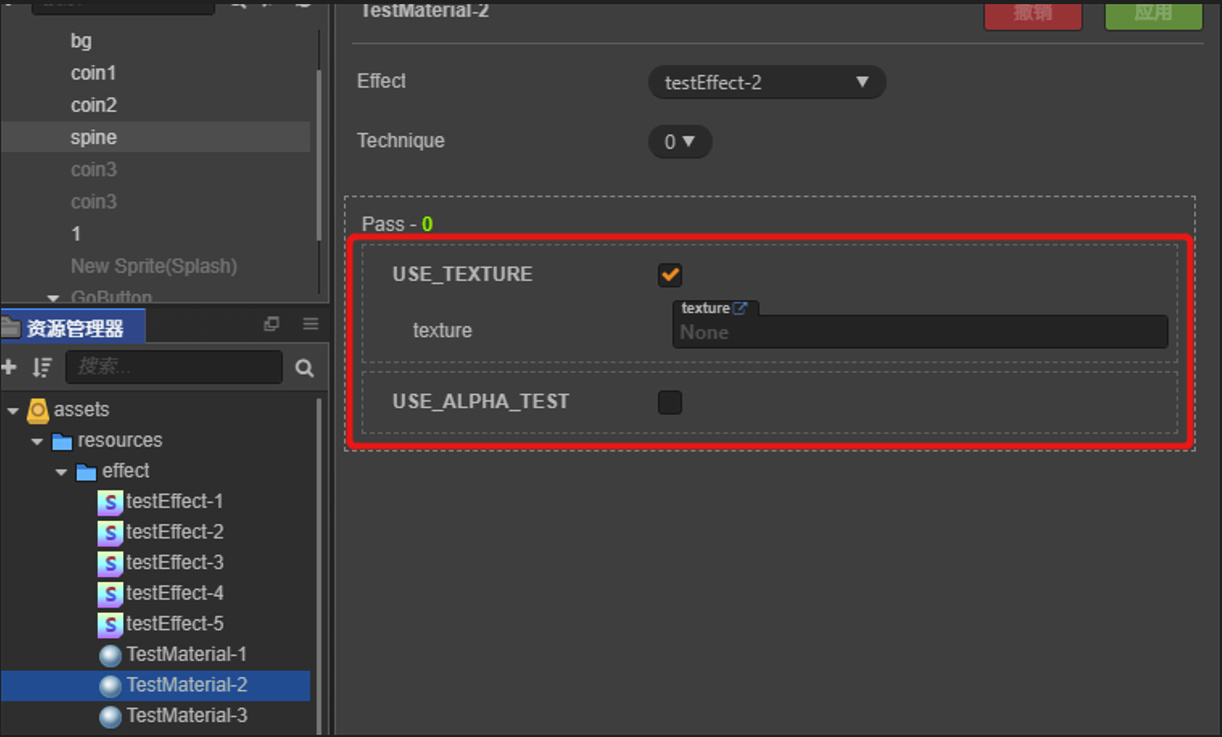
Task: Click the green 应用 apply button
Action: point(1153,15)
